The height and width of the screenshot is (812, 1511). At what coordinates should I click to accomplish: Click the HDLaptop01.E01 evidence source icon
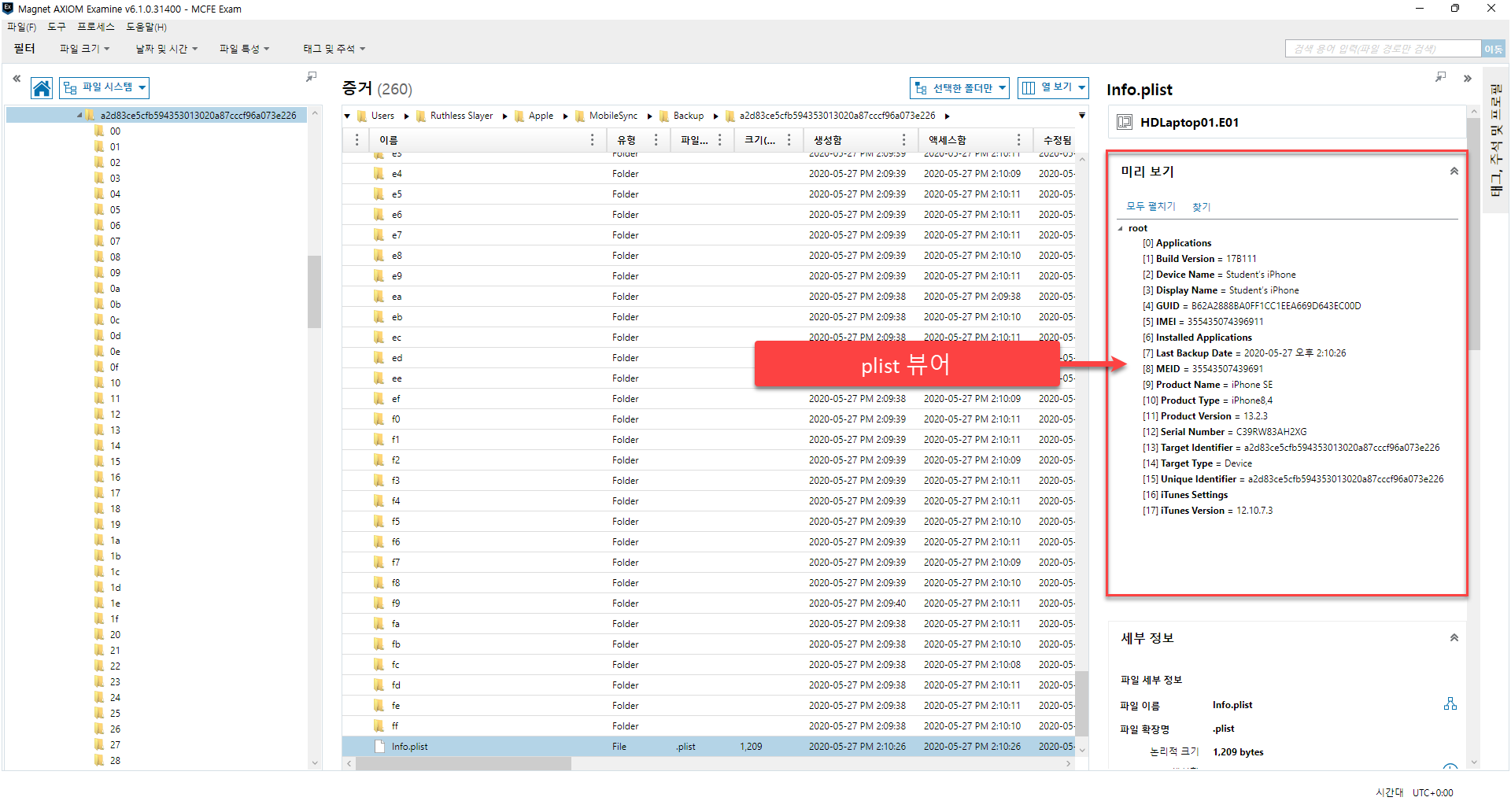click(1125, 123)
